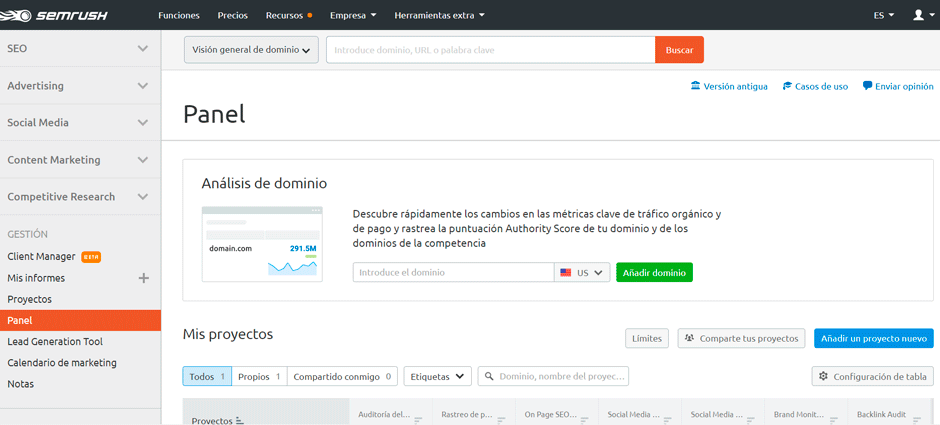Viewport: 940px width, 425px height.
Task: Click sort icon next to Proyectos column
Action: click(240, 421)
